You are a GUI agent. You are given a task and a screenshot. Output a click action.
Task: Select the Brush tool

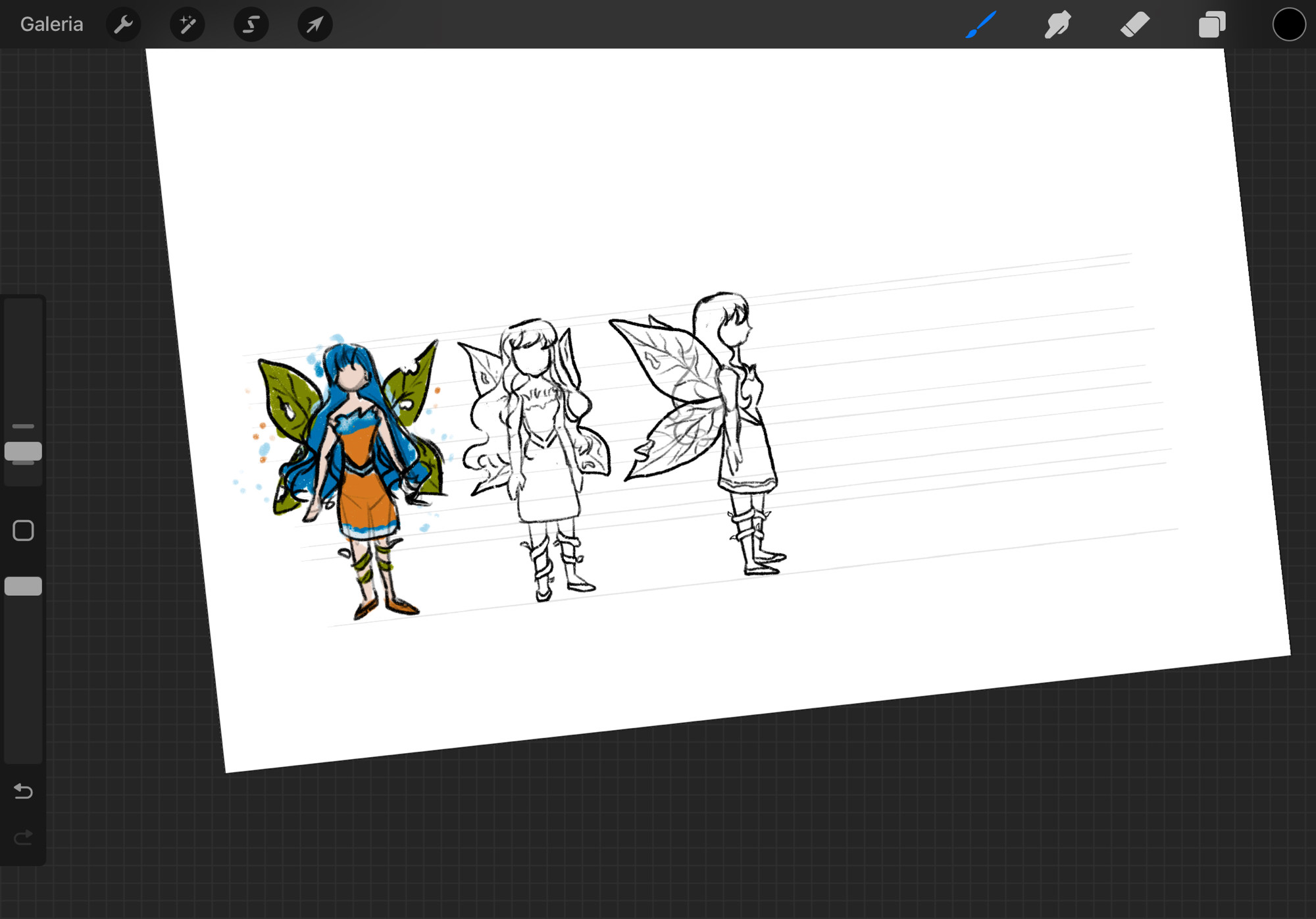click(x=980, y=24)
